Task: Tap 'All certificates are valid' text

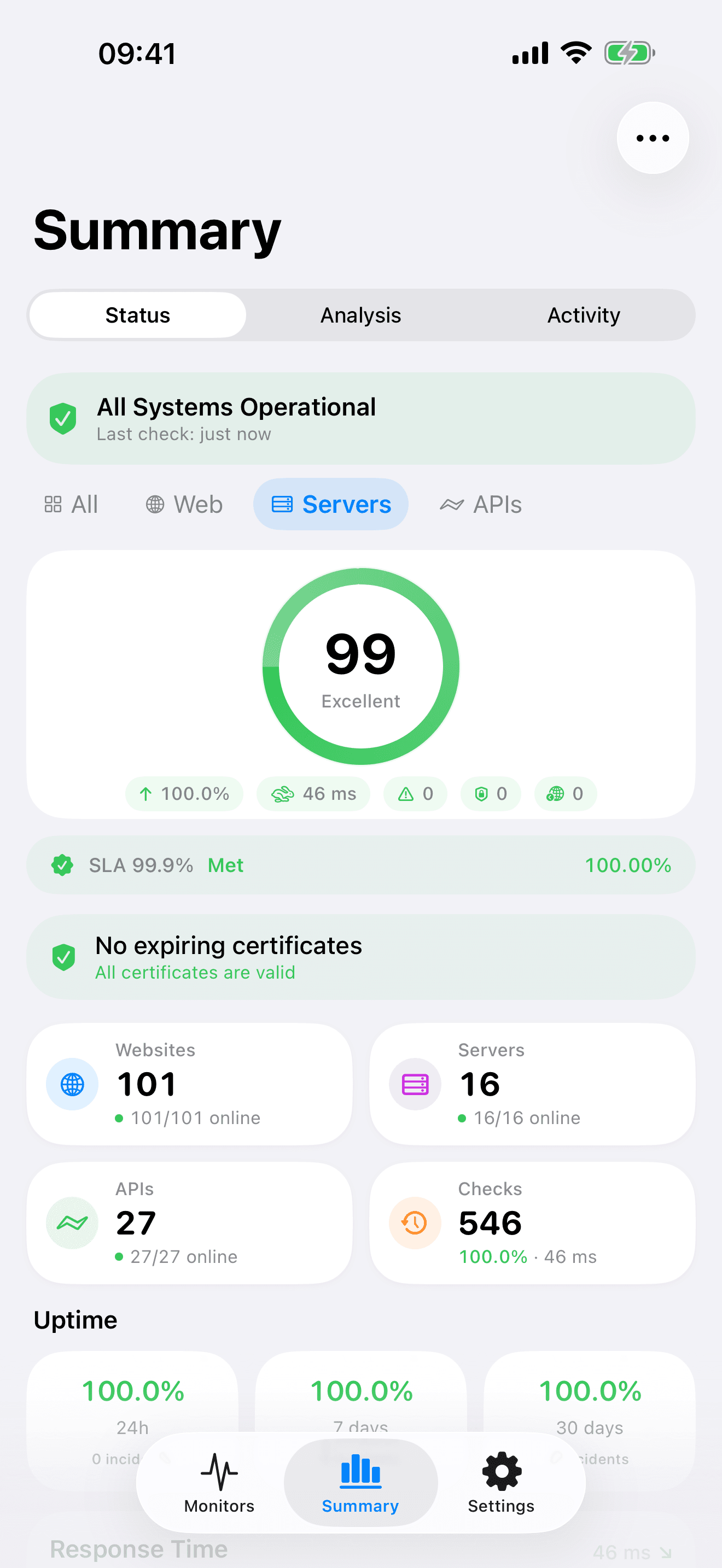Action: pos(195,972)
